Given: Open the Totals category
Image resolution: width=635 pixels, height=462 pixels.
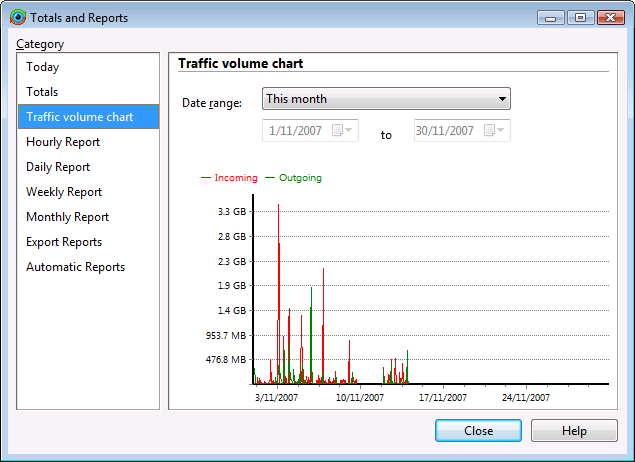Looking at the screenshot, I should click(88, 92).
